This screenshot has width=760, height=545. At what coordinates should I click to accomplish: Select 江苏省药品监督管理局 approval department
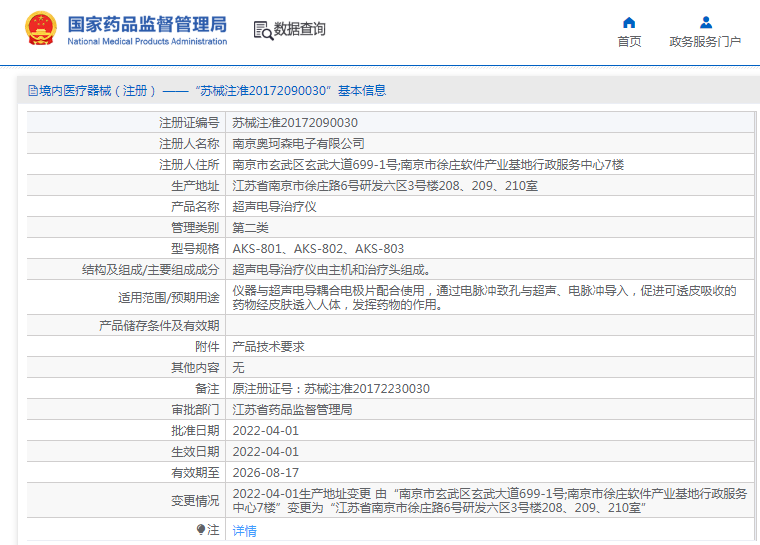click(292, 410)
